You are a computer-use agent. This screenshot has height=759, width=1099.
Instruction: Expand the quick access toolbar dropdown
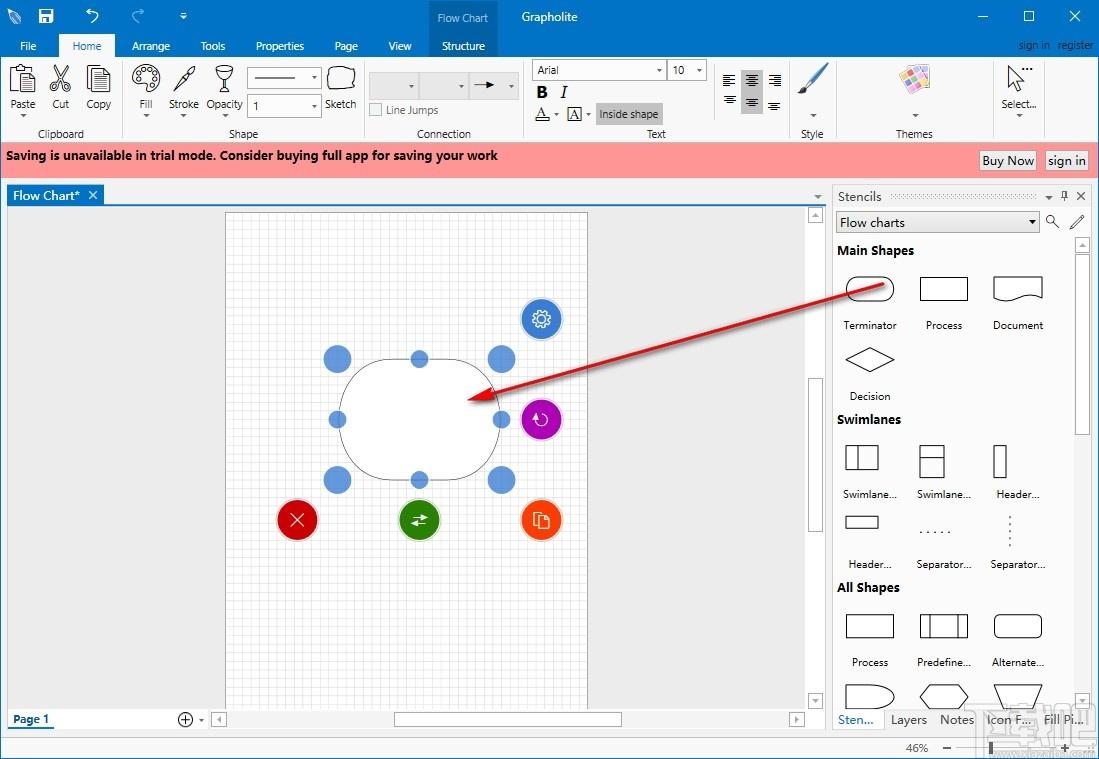(x=183, y=16)
